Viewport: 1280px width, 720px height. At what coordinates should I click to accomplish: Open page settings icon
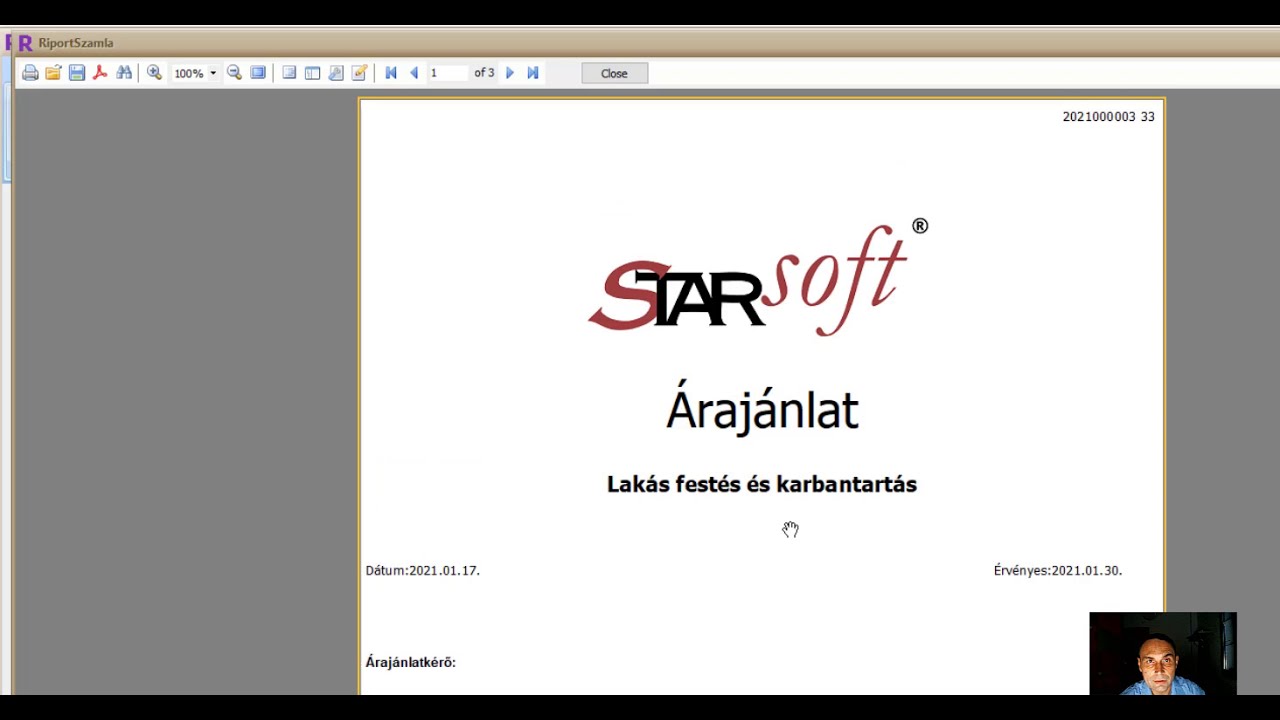pos(336,73)
